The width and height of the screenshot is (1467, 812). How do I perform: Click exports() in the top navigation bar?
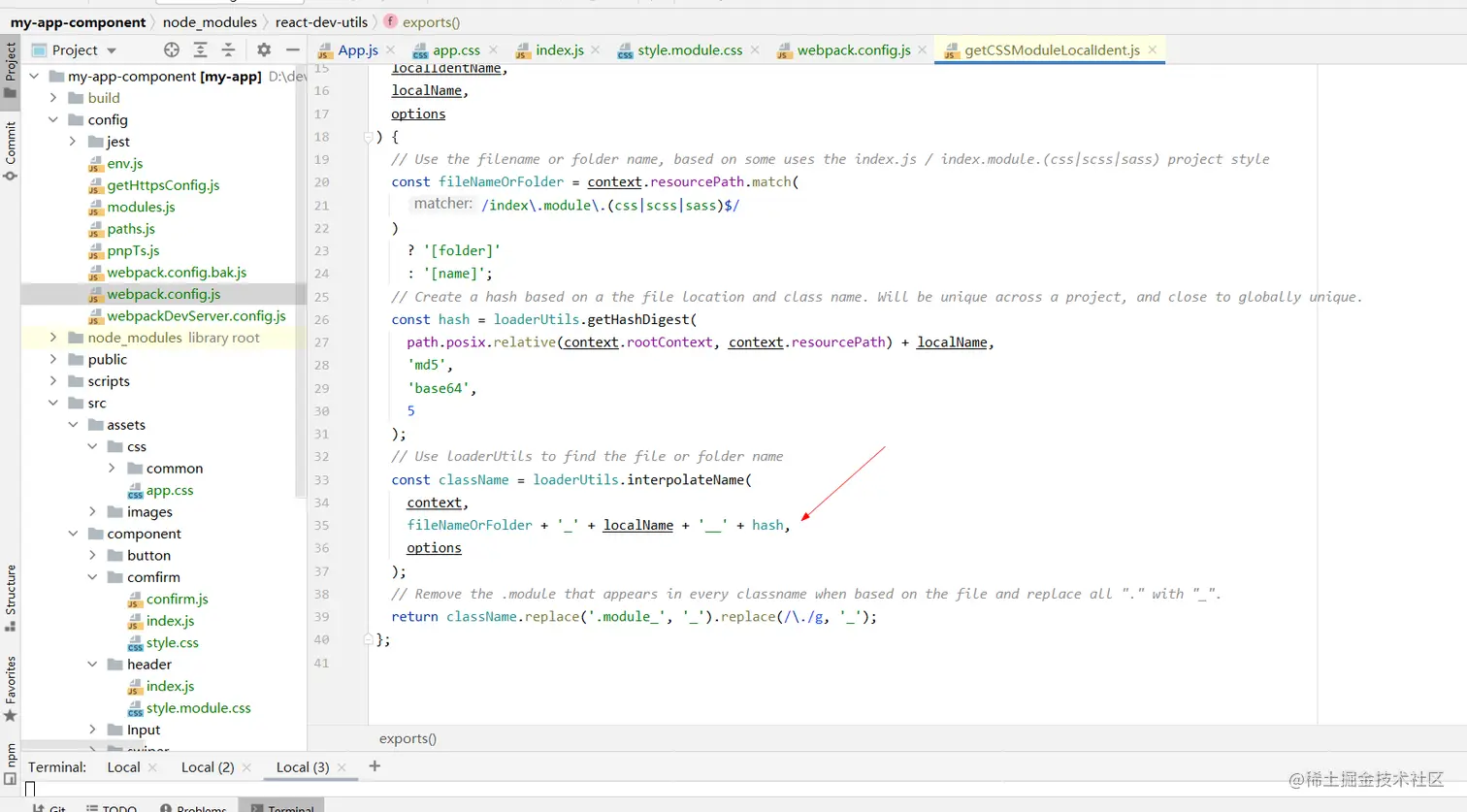pos(422,22)
